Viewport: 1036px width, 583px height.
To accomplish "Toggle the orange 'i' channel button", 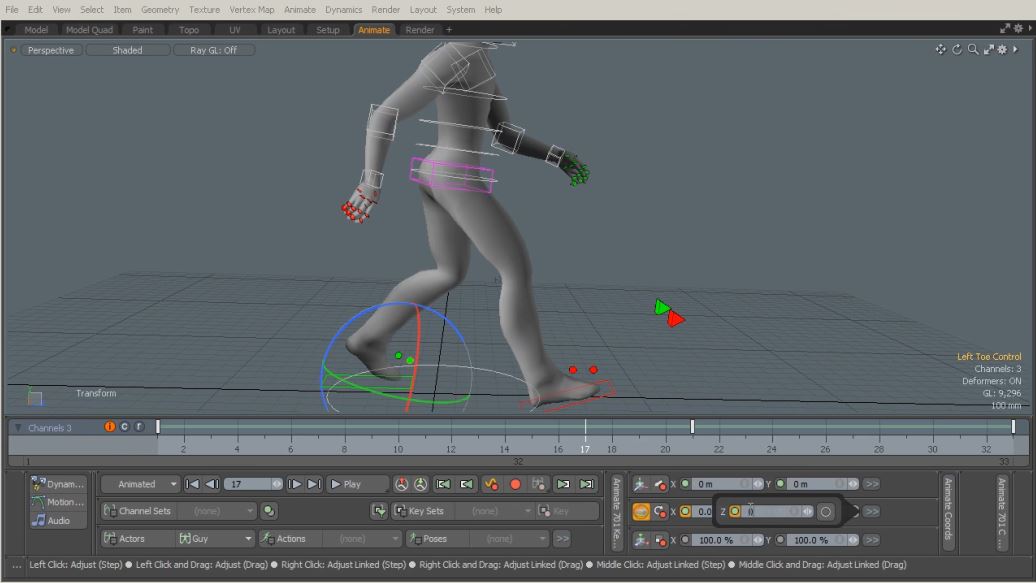I will [x=110, y=427].
